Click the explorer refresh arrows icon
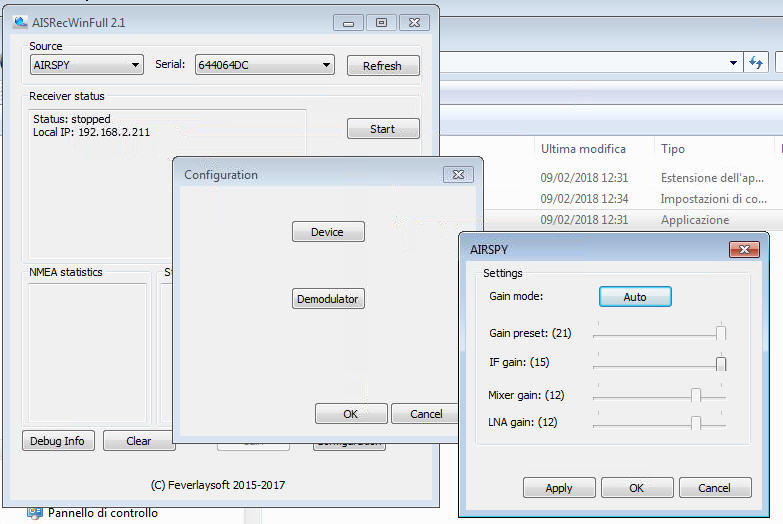Viewport: 783px width, 524px height. click(756, 63)
